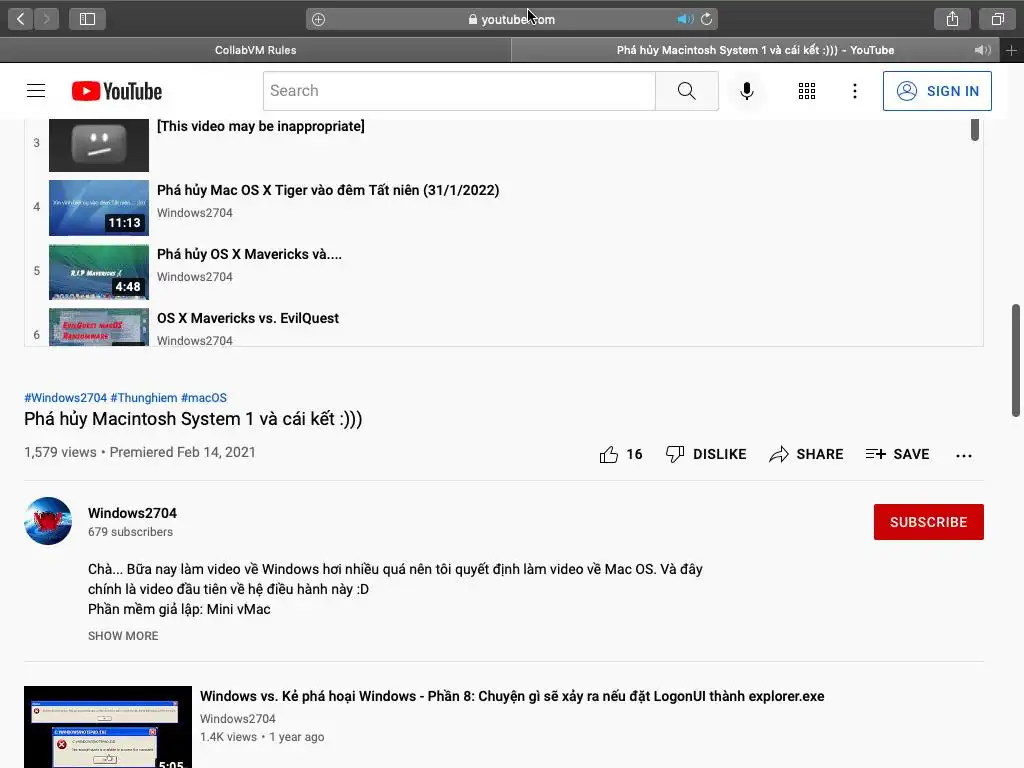The image size is (1024, 768).
Task: Click the plus icon in address bar
Action: coord(318,20)
